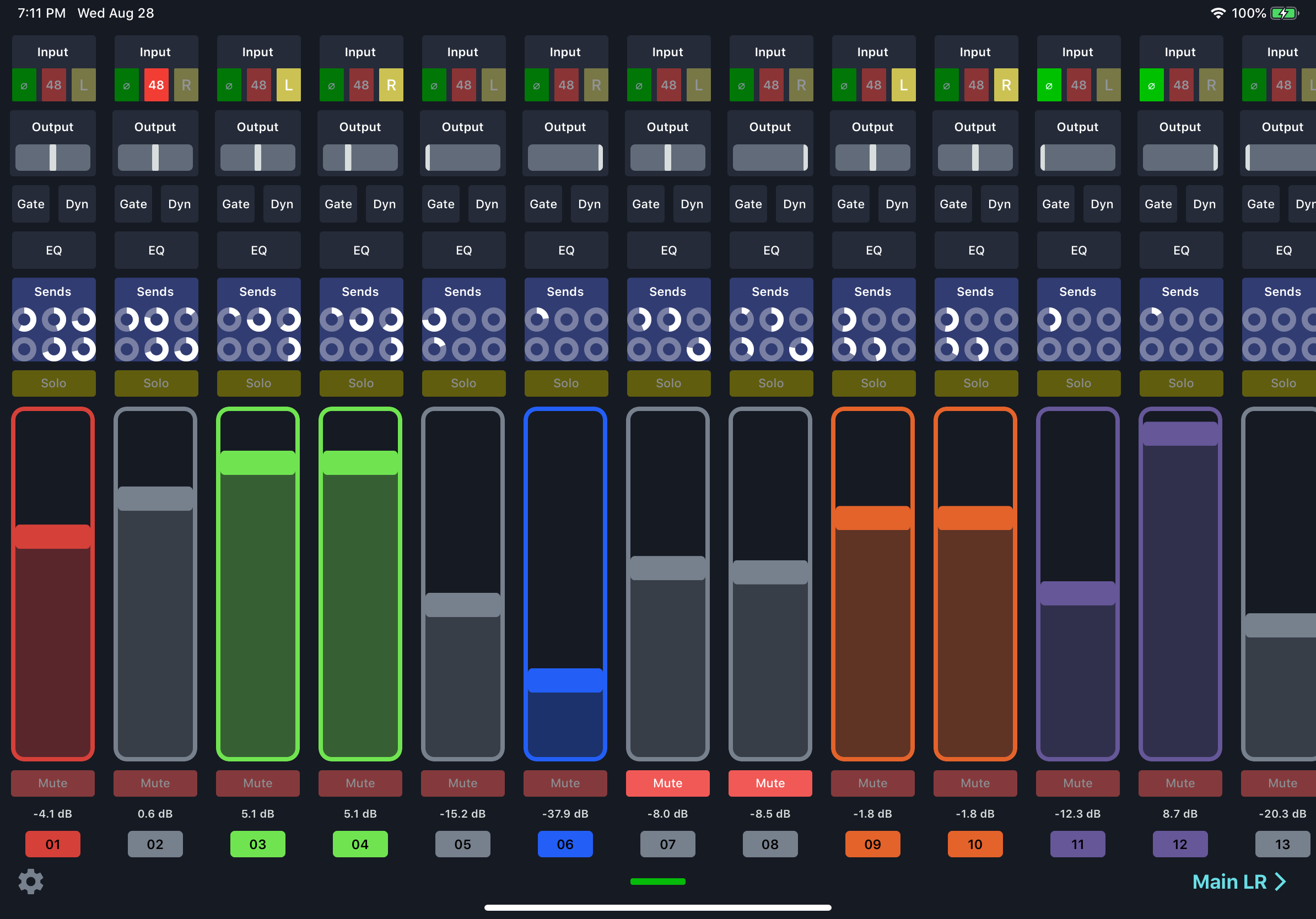Open the Dyn processor on channel 05
Image resolution: width=1316 pixels, height=919 pixels.
pos(487,203)
